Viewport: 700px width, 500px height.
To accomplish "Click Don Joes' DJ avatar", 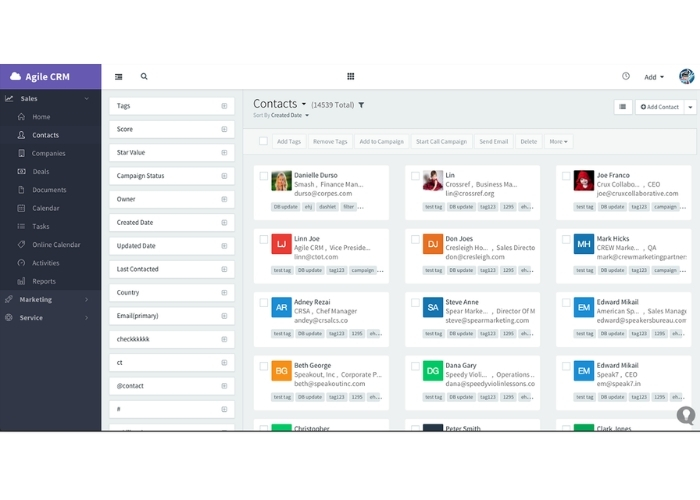I will point(433,244).
